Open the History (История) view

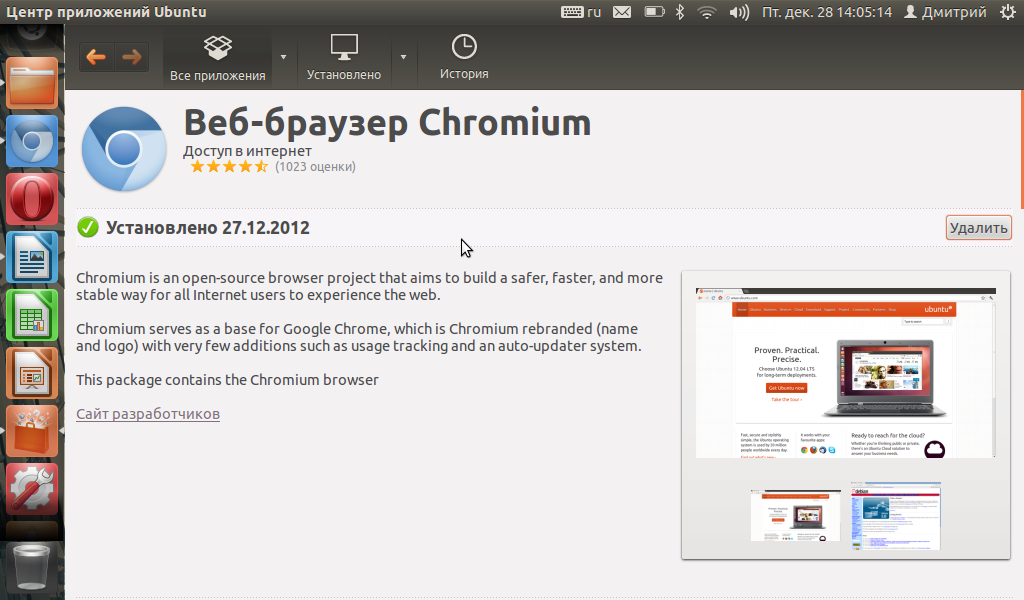(x=464, y=58)
